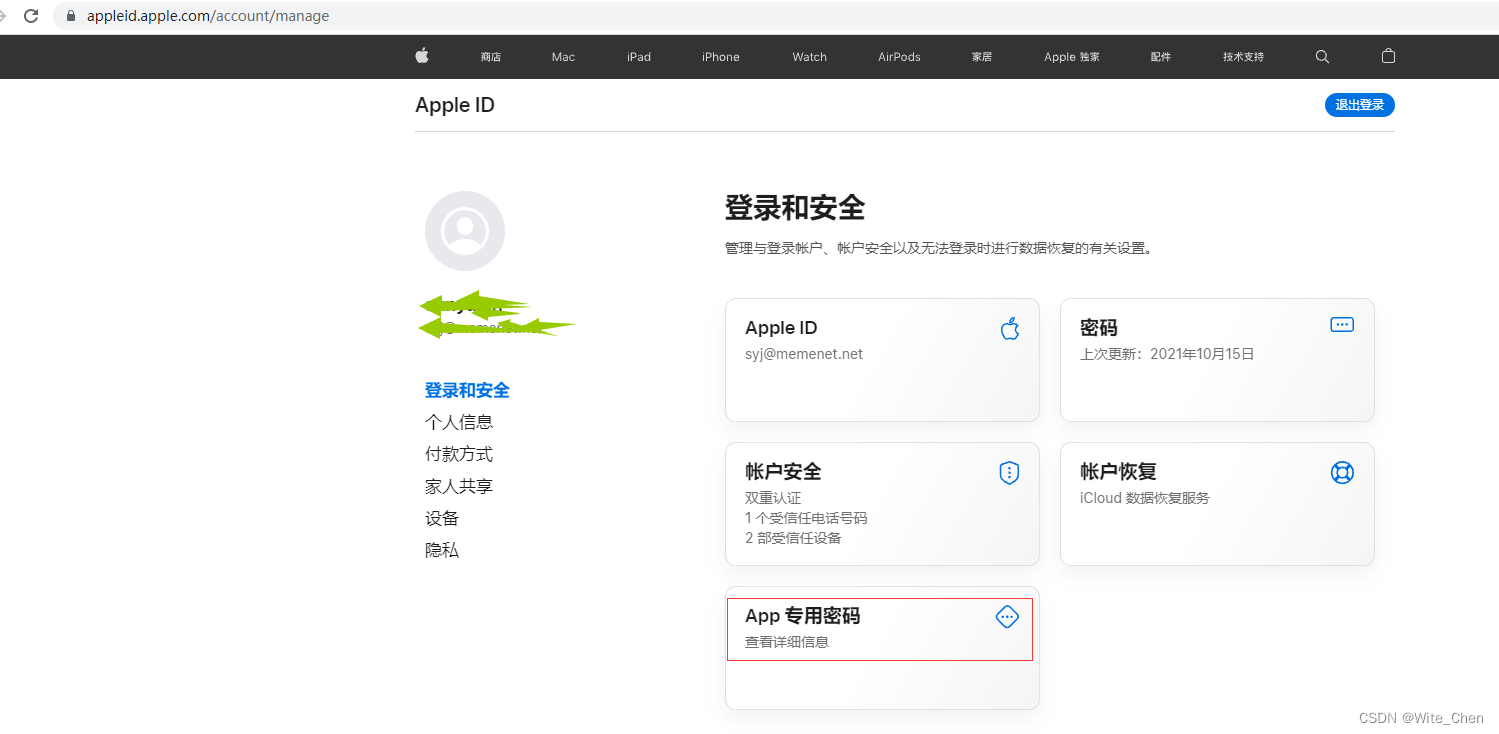Open 家居 in the top navigation

point(982,57)
